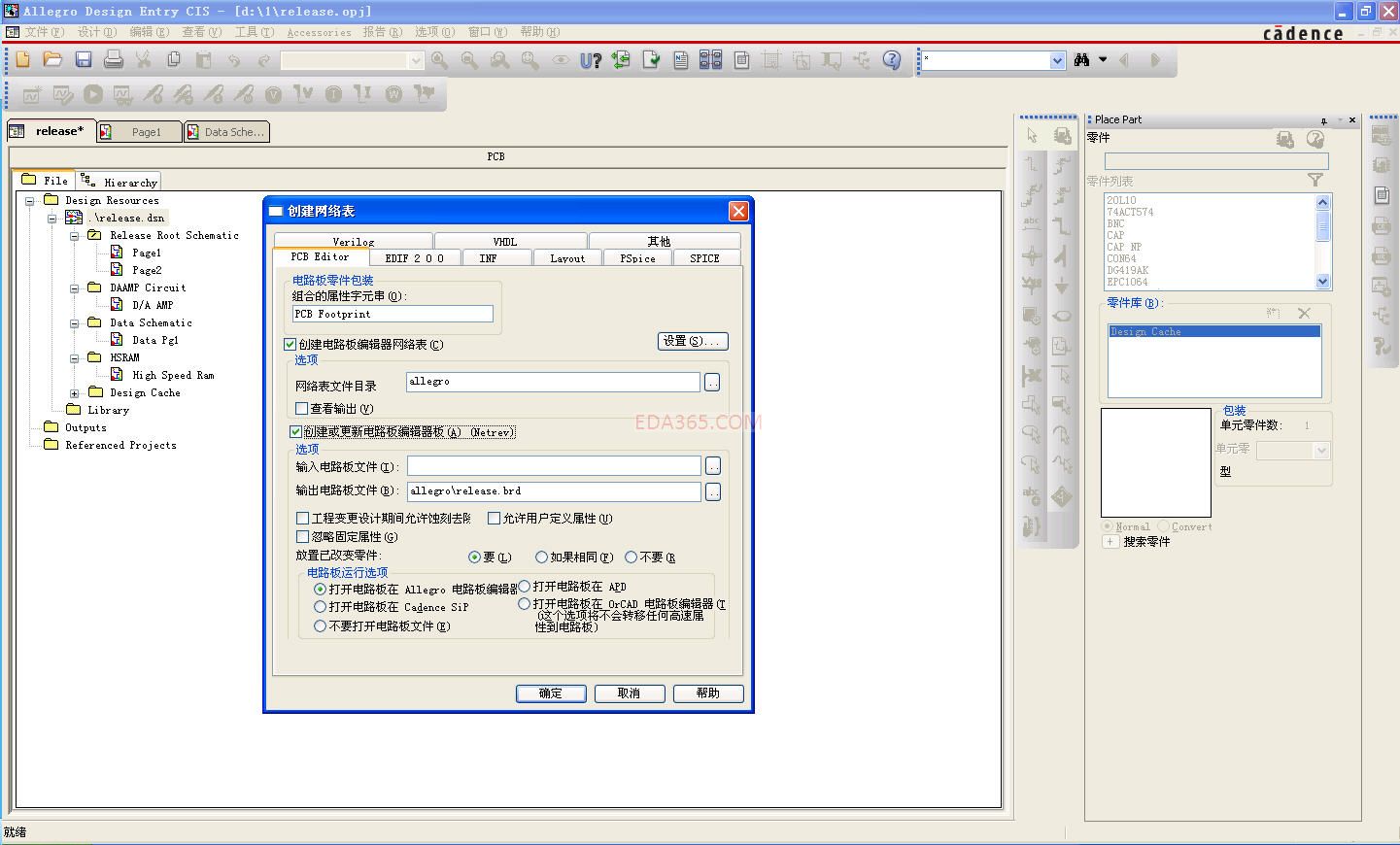
Task: Click the Zoom In magnifier icon
Action: coord(440,60)
